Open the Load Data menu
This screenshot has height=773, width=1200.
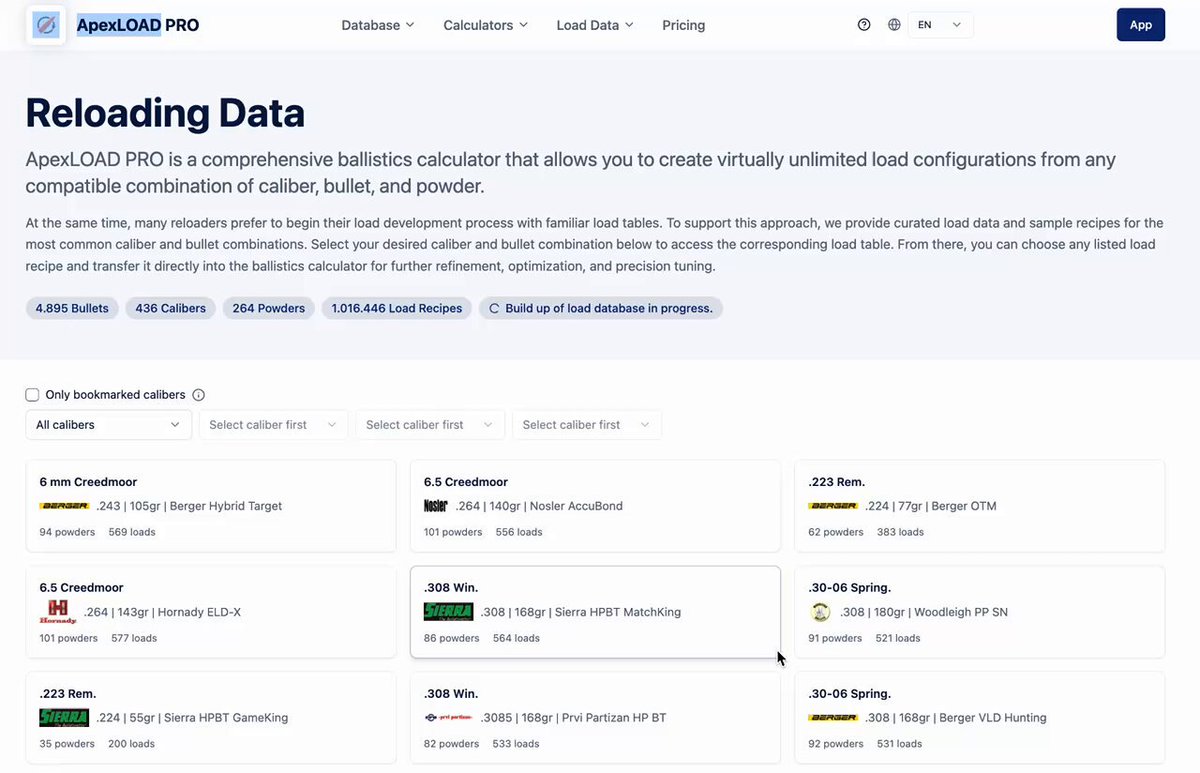(595, 25)
